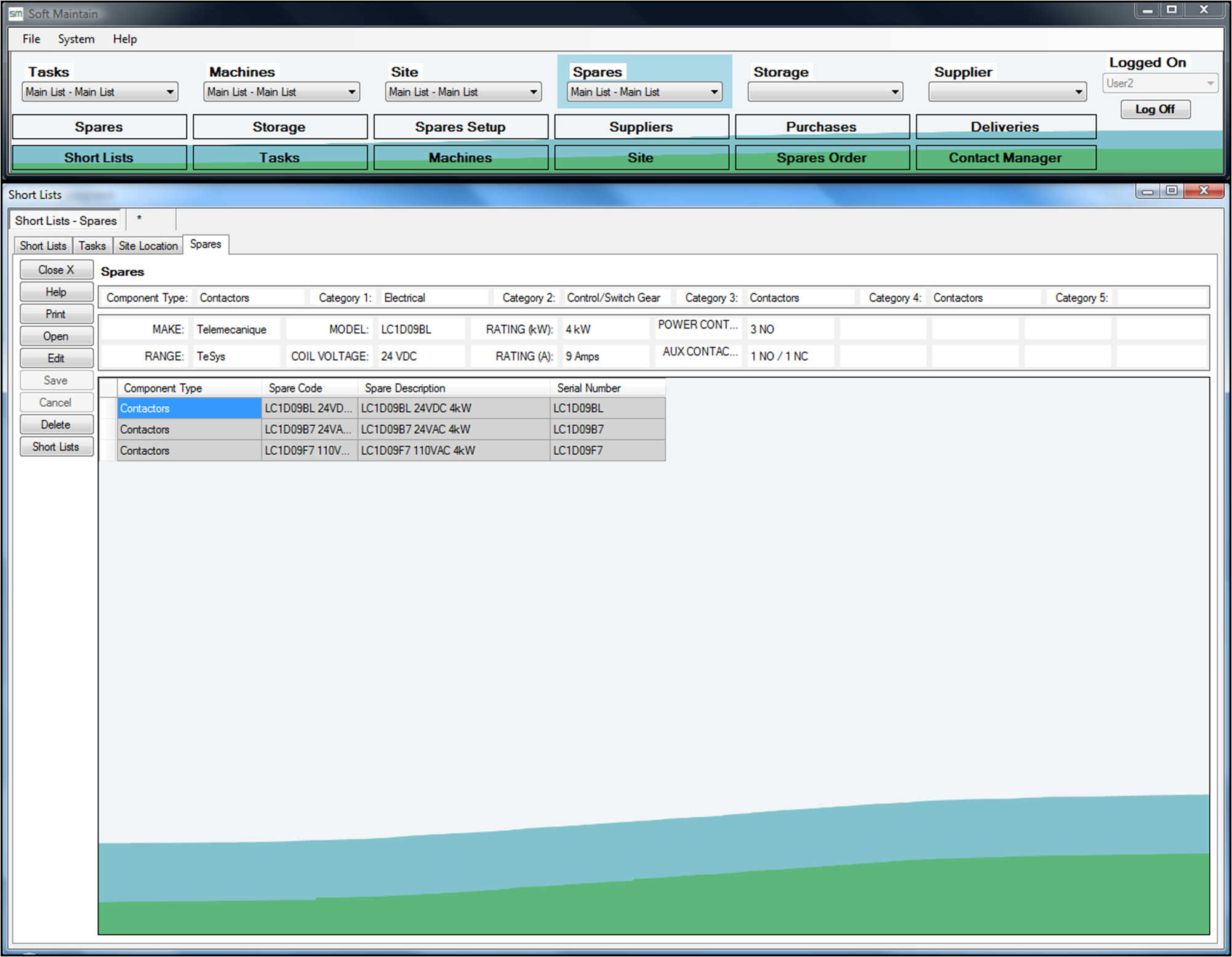The image size is (1232, 957).
Task: Switch to the Short Lists inner tab
Action: [x=43, y=246]
